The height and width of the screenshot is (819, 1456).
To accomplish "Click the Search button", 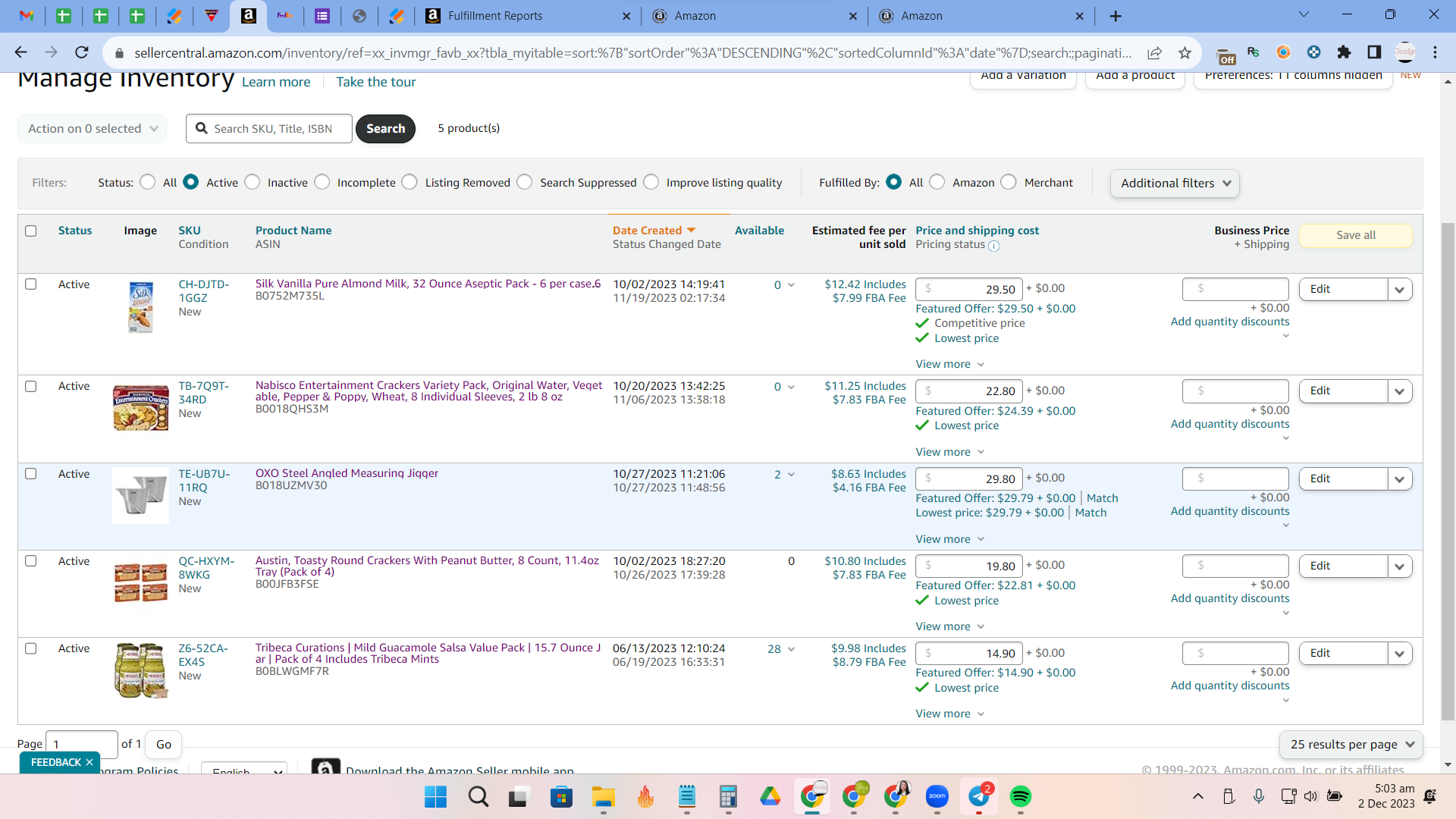I will [x=385, y=129].
